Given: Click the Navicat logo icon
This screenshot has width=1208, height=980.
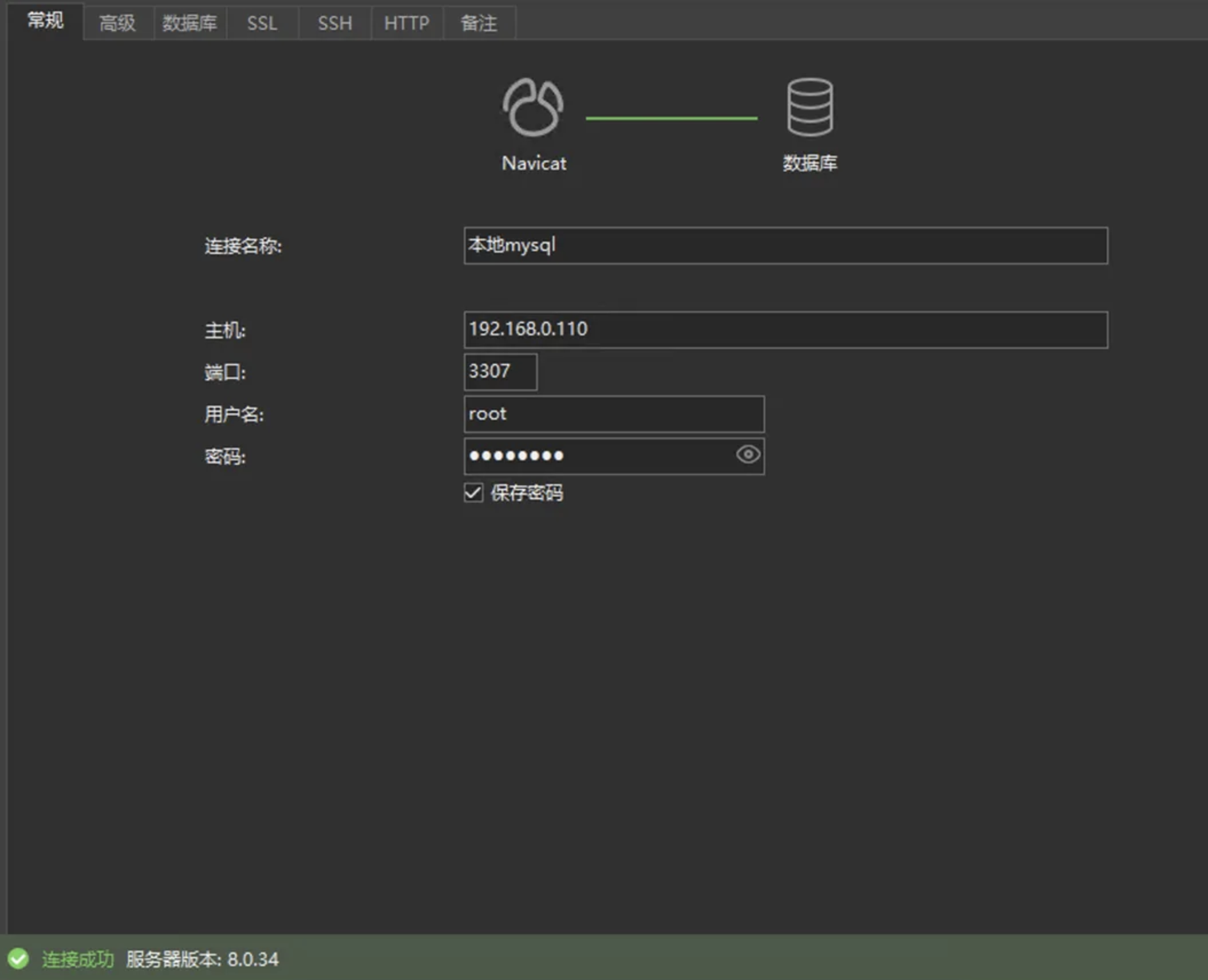Looking at the screenshot, I should click(x=533, y=108).
